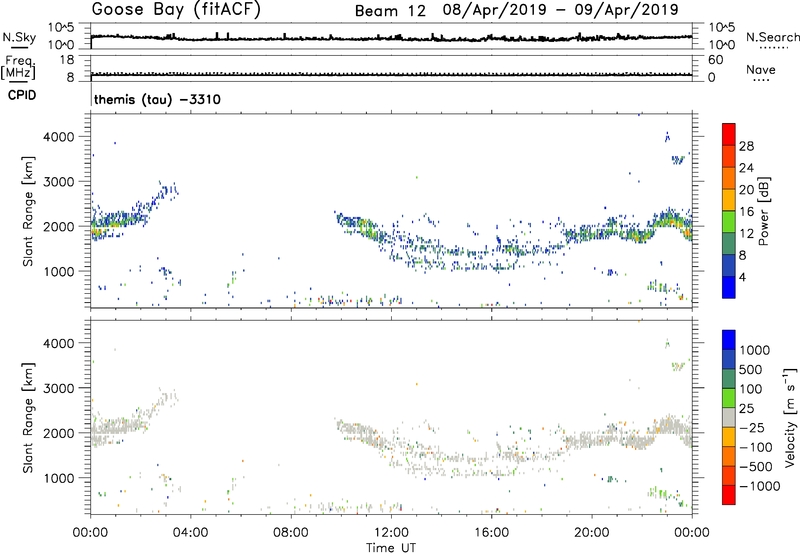This screenshot has width=800, height=554.
Task: Click the '28' tick on Power colorbar
Action: coord(746,146)
